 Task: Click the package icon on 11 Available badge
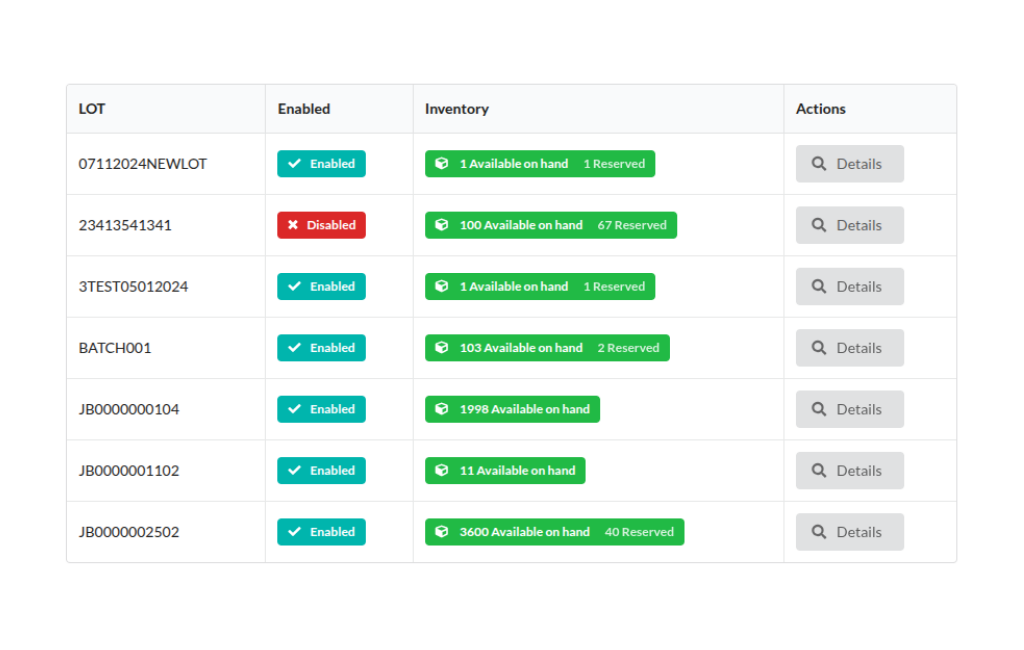pyautogui.click(x=441, y=470)
